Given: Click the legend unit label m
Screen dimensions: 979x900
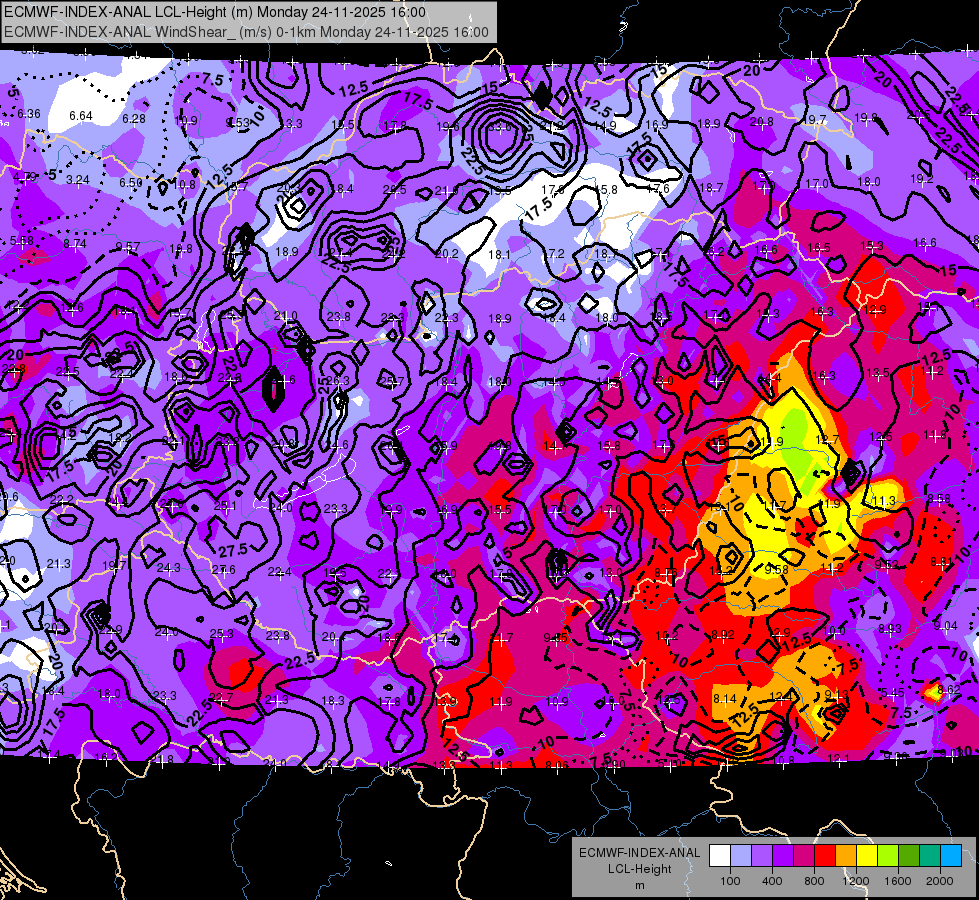Looking at the screenshot, I should pos(639,885).
